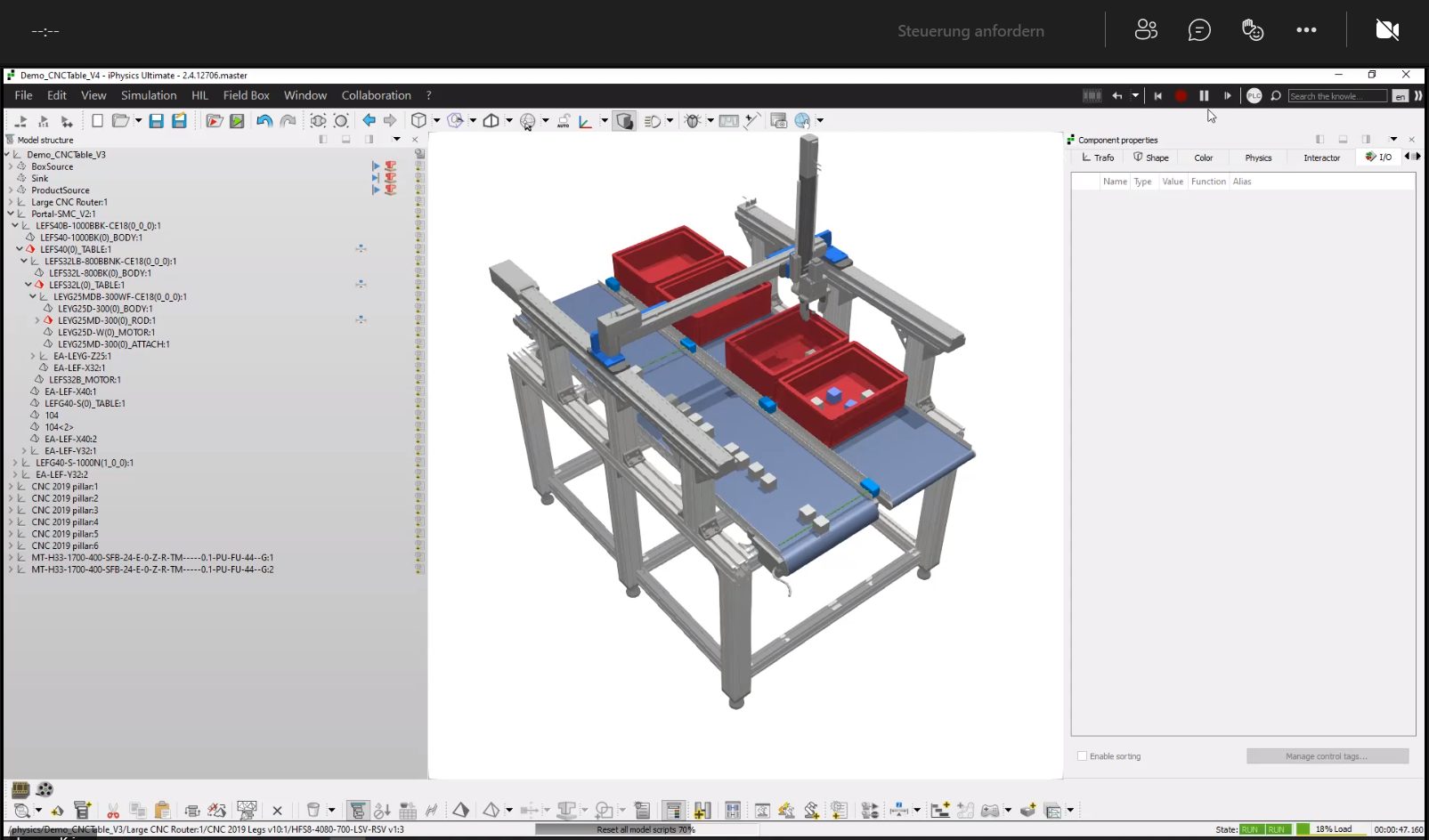The height and width of the screenshot is (840, 1429).
Task: Switch to the Physics tab in Component properties
Action: [1257, 157]
